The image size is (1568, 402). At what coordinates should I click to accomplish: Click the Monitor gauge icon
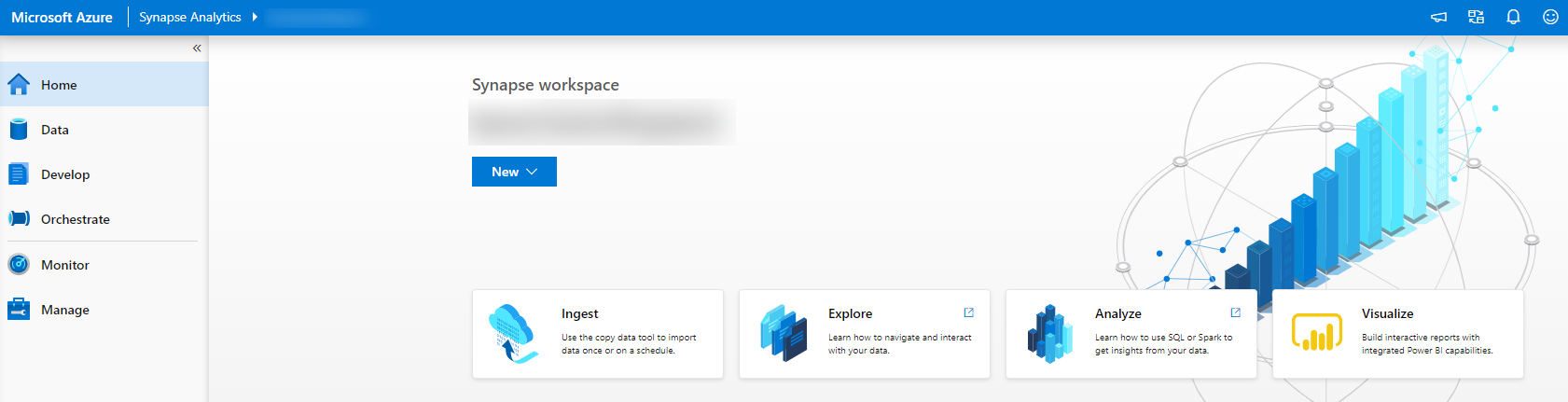[x=19, y=265]
